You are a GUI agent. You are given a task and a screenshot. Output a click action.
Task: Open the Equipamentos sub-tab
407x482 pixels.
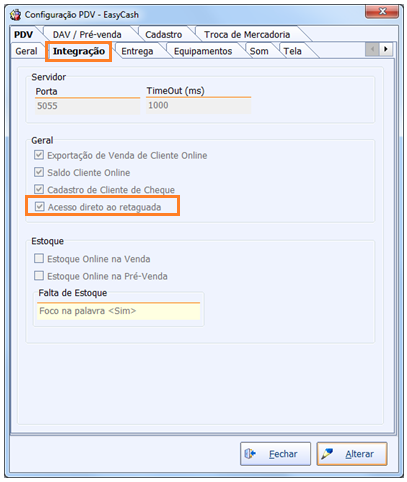pyautogui.click(x=203, y=51)
